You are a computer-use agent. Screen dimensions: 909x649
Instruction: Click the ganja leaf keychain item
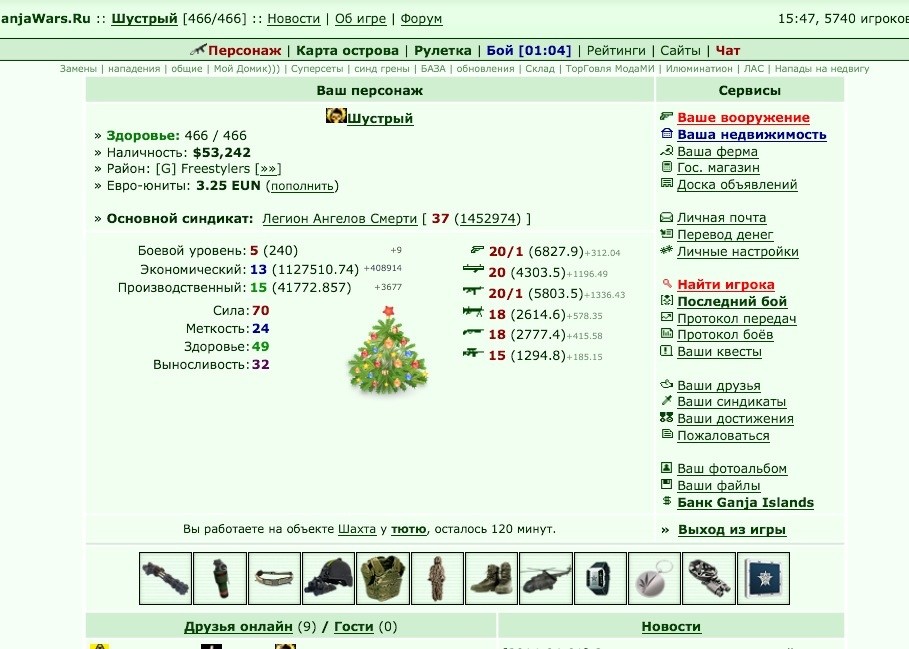[655, 578]
